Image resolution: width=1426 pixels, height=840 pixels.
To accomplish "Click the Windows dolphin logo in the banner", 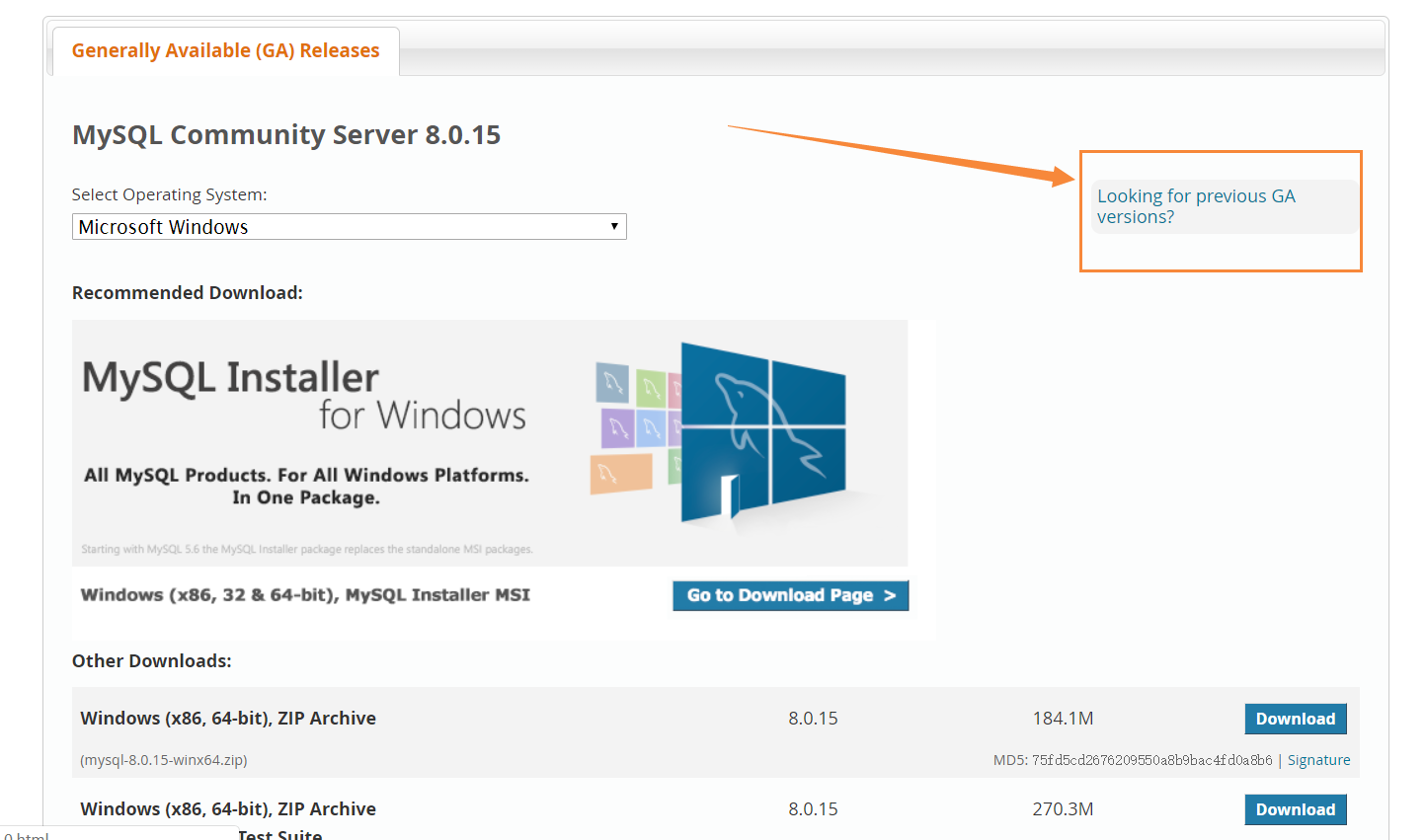I will click(762, 431).
